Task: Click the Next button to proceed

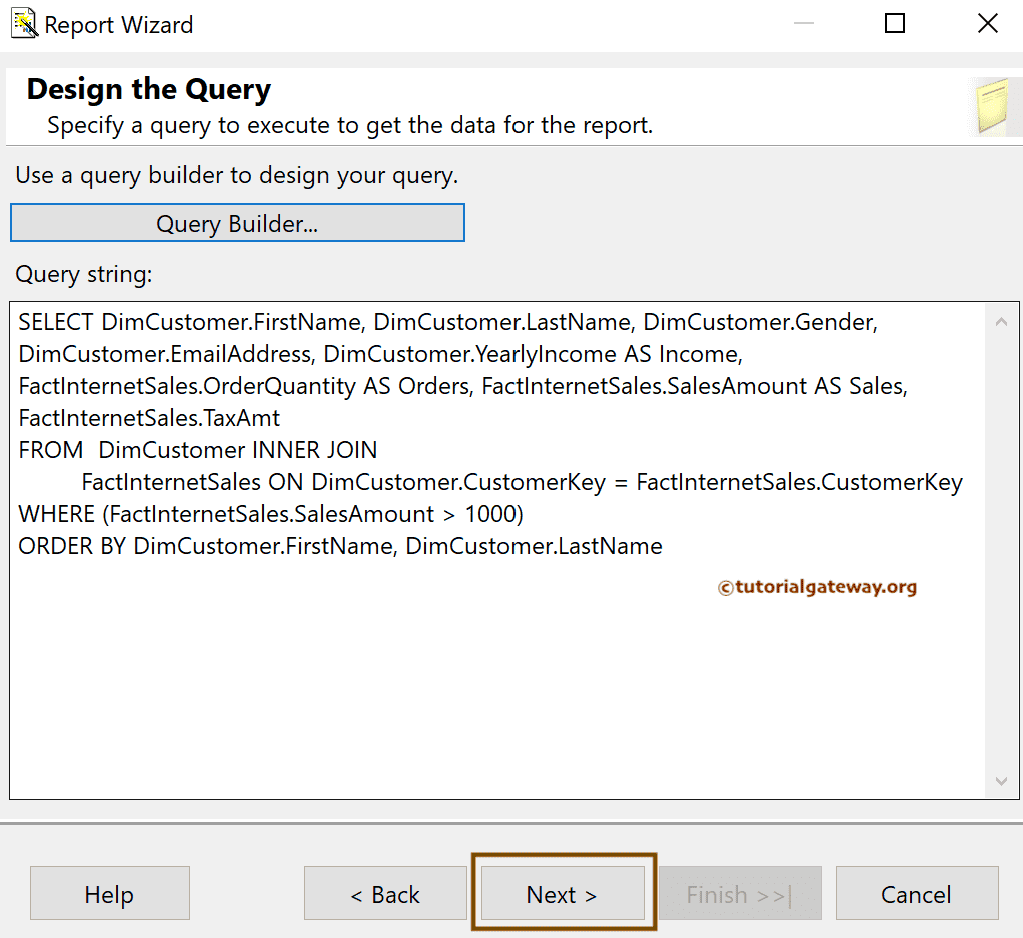Action: (561, 893)
